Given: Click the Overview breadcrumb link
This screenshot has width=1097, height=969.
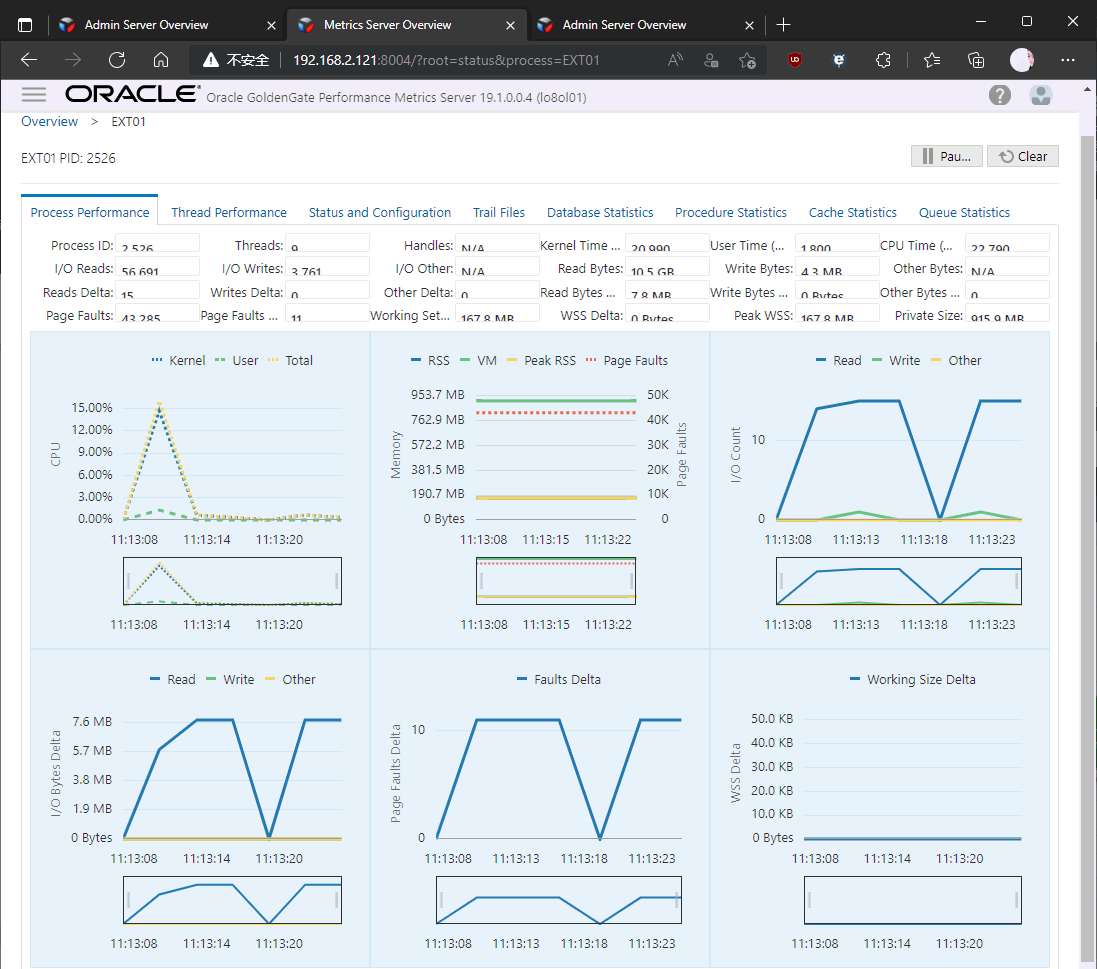Looking at the screenshot, I should (49, 121).
